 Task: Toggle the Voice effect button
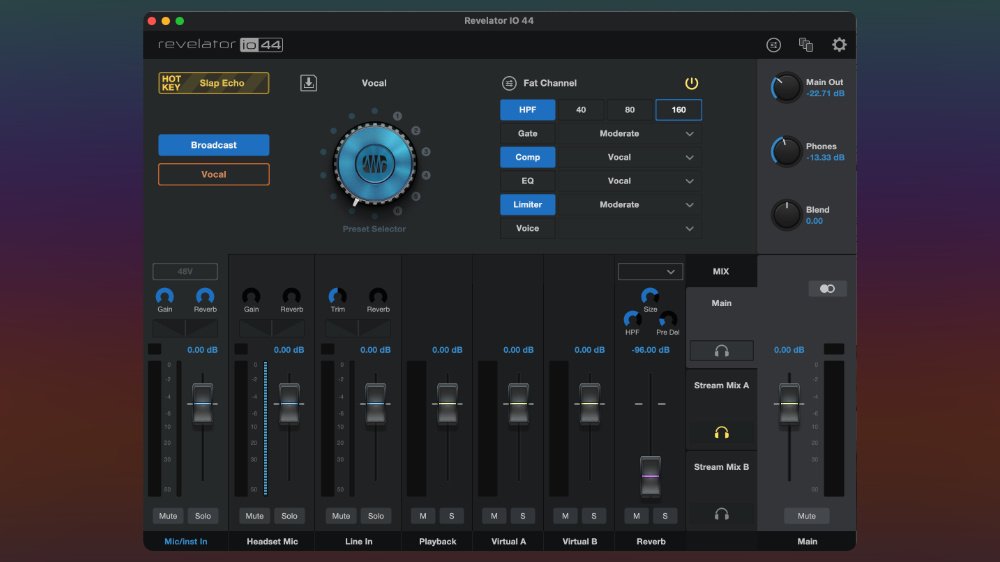click(527, 228)
